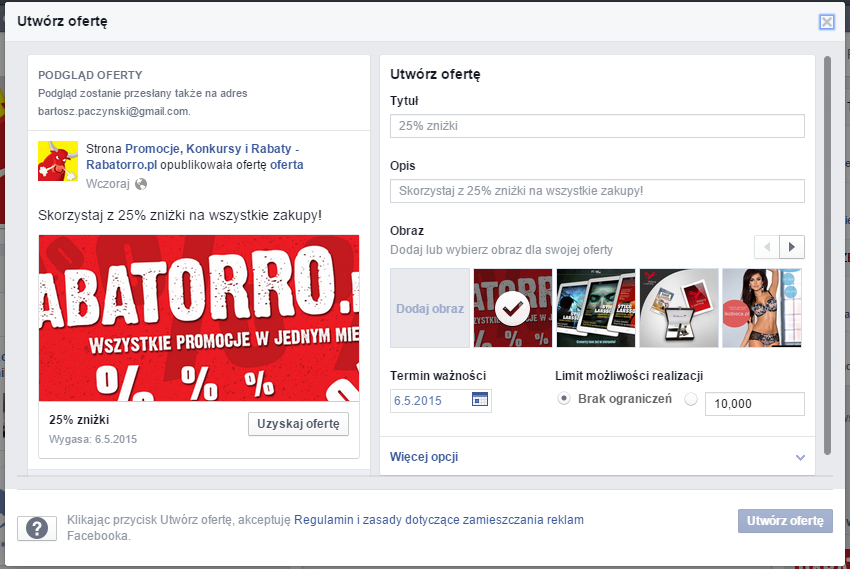The image size is (850, 569).
Task: Click the Opis description input field
Action: coord(597,191)
